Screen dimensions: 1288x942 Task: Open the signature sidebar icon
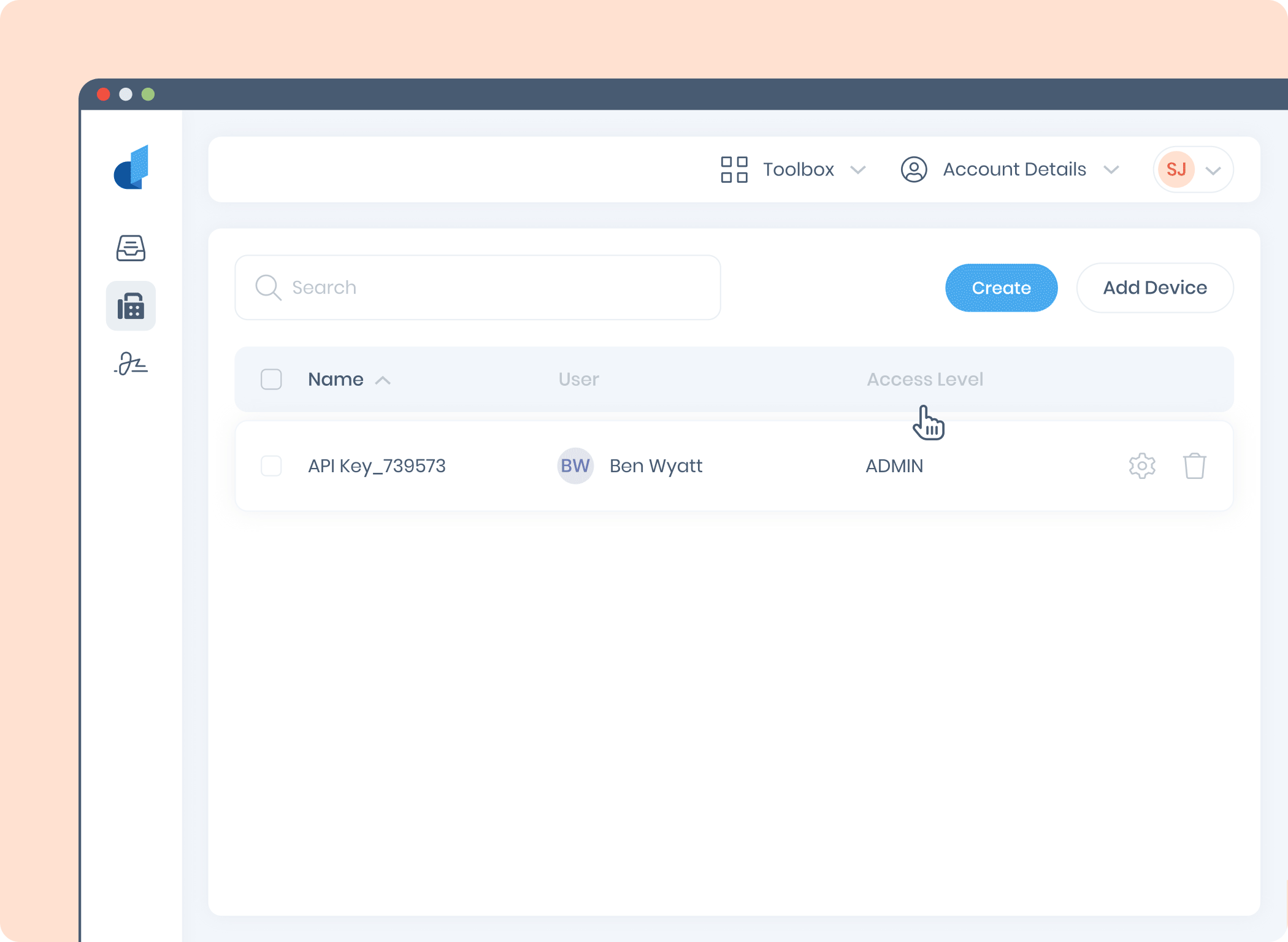pos(131,364)
